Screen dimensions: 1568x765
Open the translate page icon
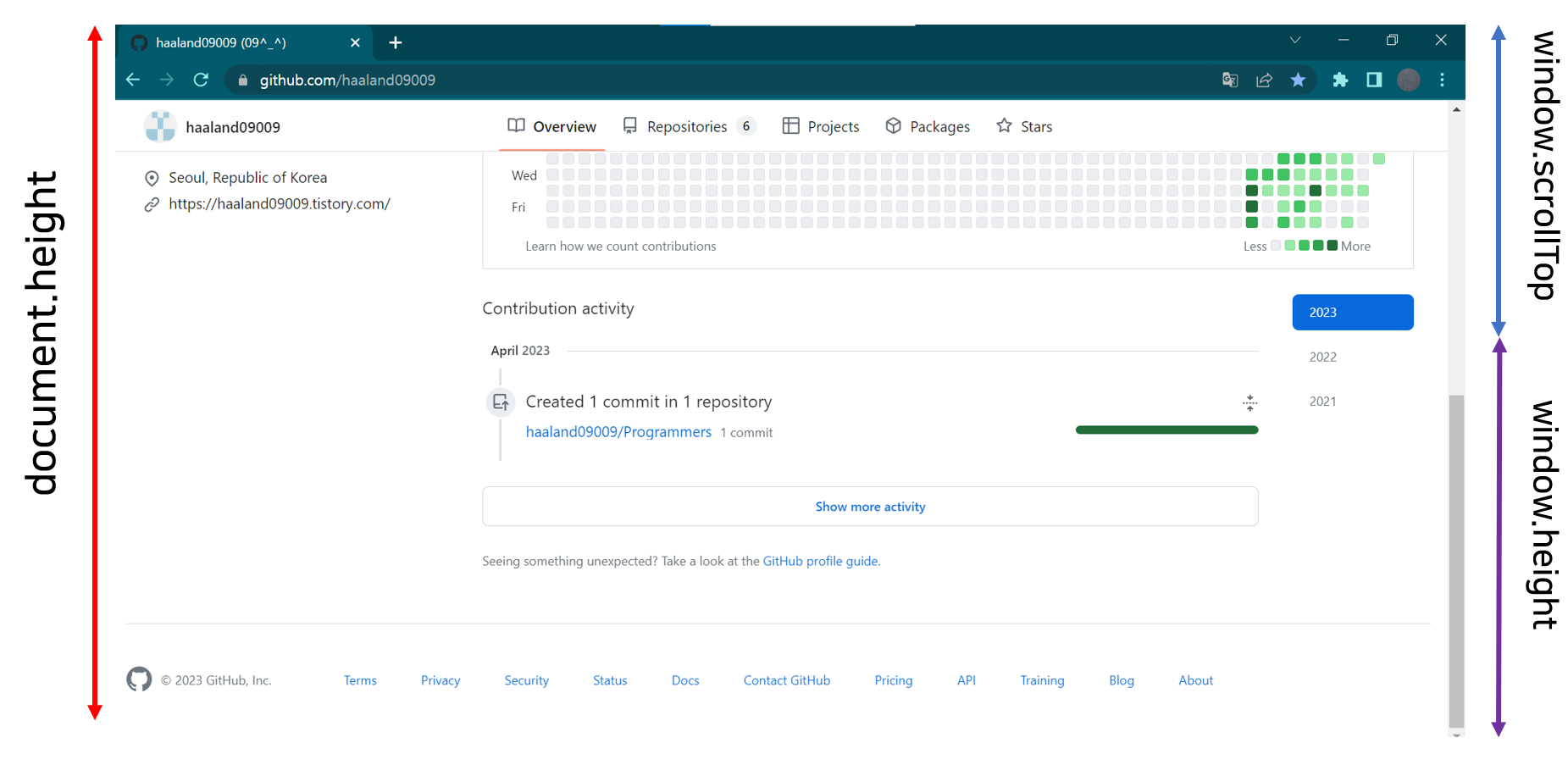[1230, 80]
